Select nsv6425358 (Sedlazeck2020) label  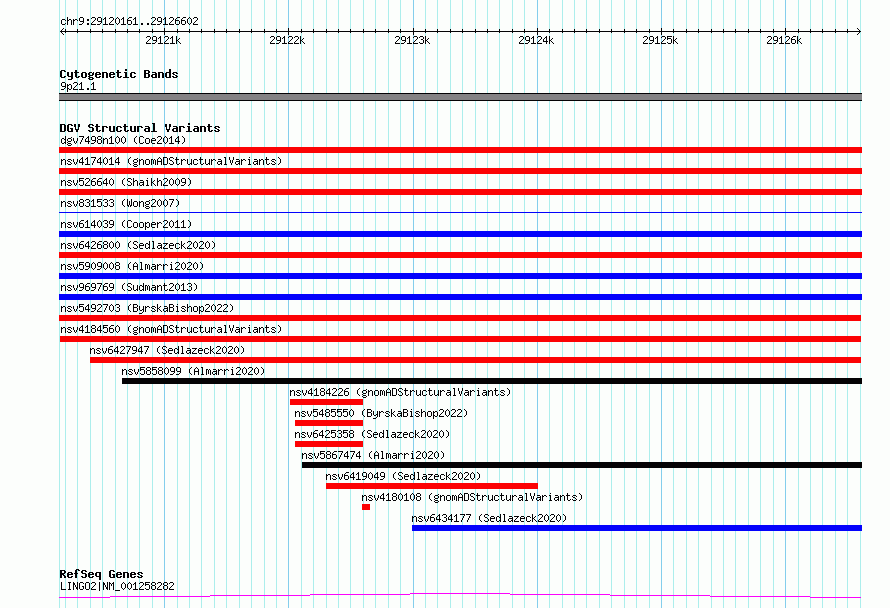click(372, 434)
